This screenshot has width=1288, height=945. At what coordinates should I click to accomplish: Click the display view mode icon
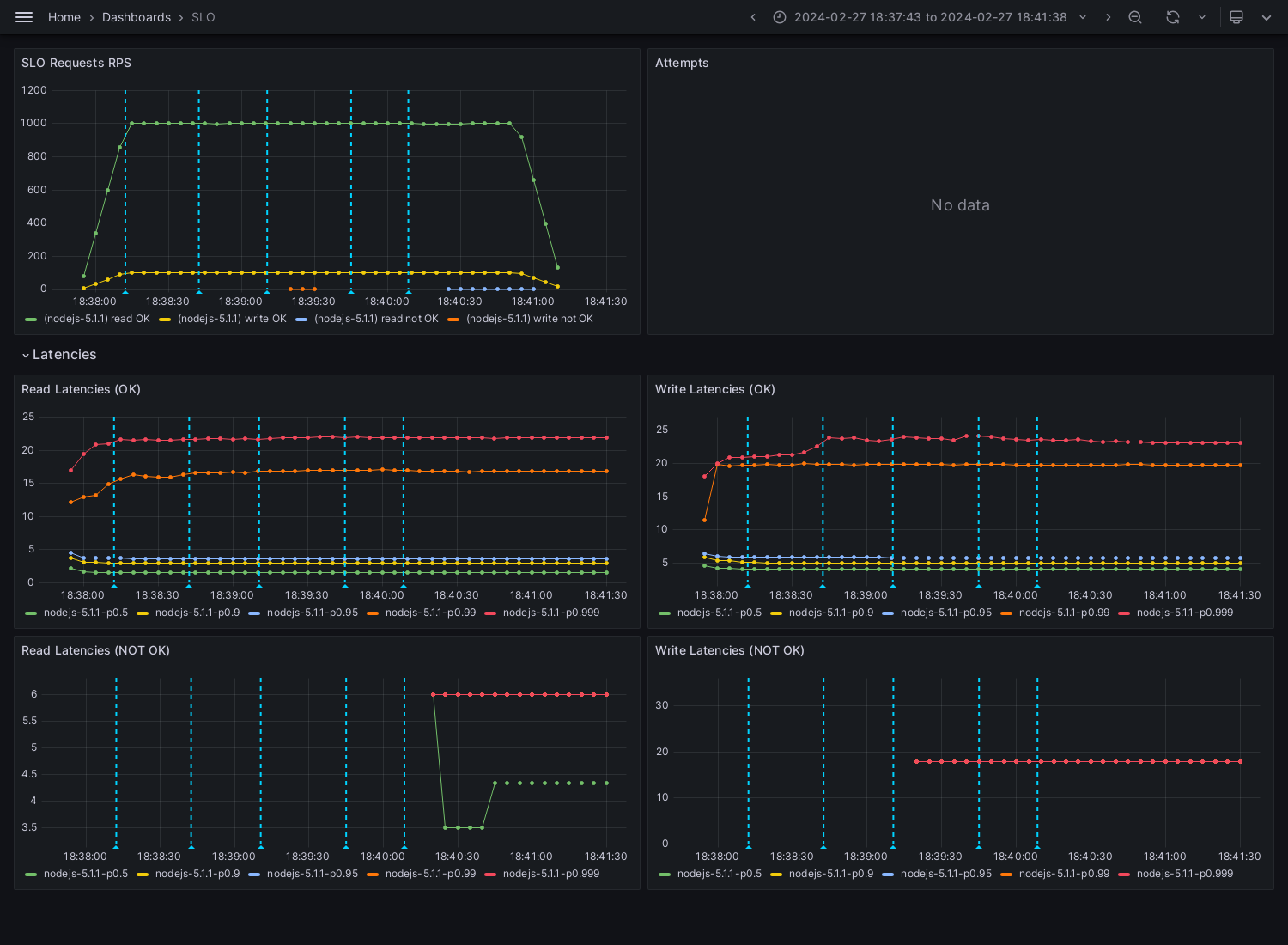(1236, 17)
